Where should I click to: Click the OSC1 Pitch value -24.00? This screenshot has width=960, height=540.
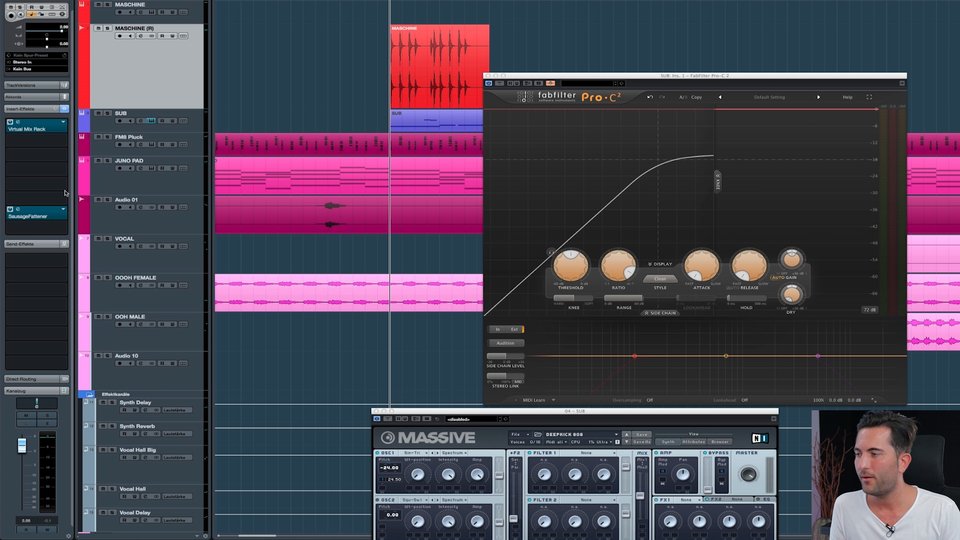pyautogui.click(x=390, y=468)
